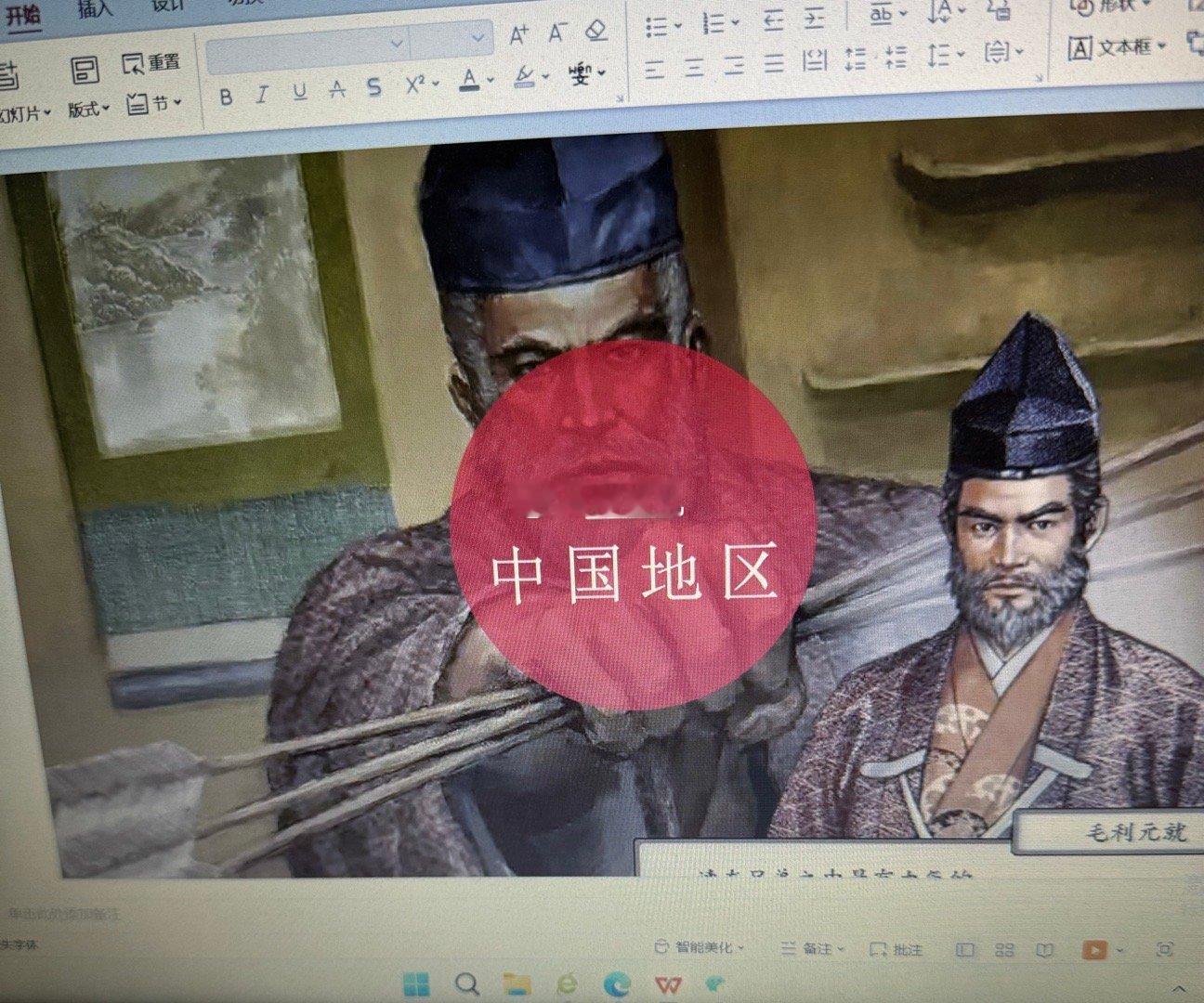Click the layout icon above 版式
The width and height of the screenshot is (1204, 1003).
click(85, 69)
